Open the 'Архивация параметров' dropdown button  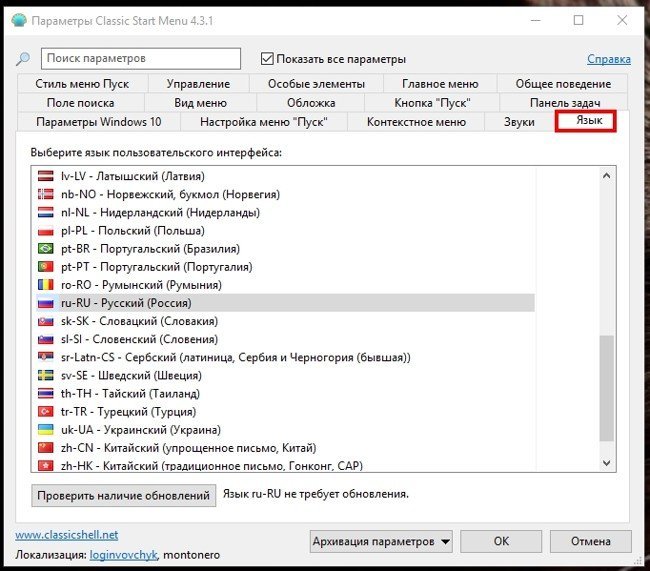(381, 542)
